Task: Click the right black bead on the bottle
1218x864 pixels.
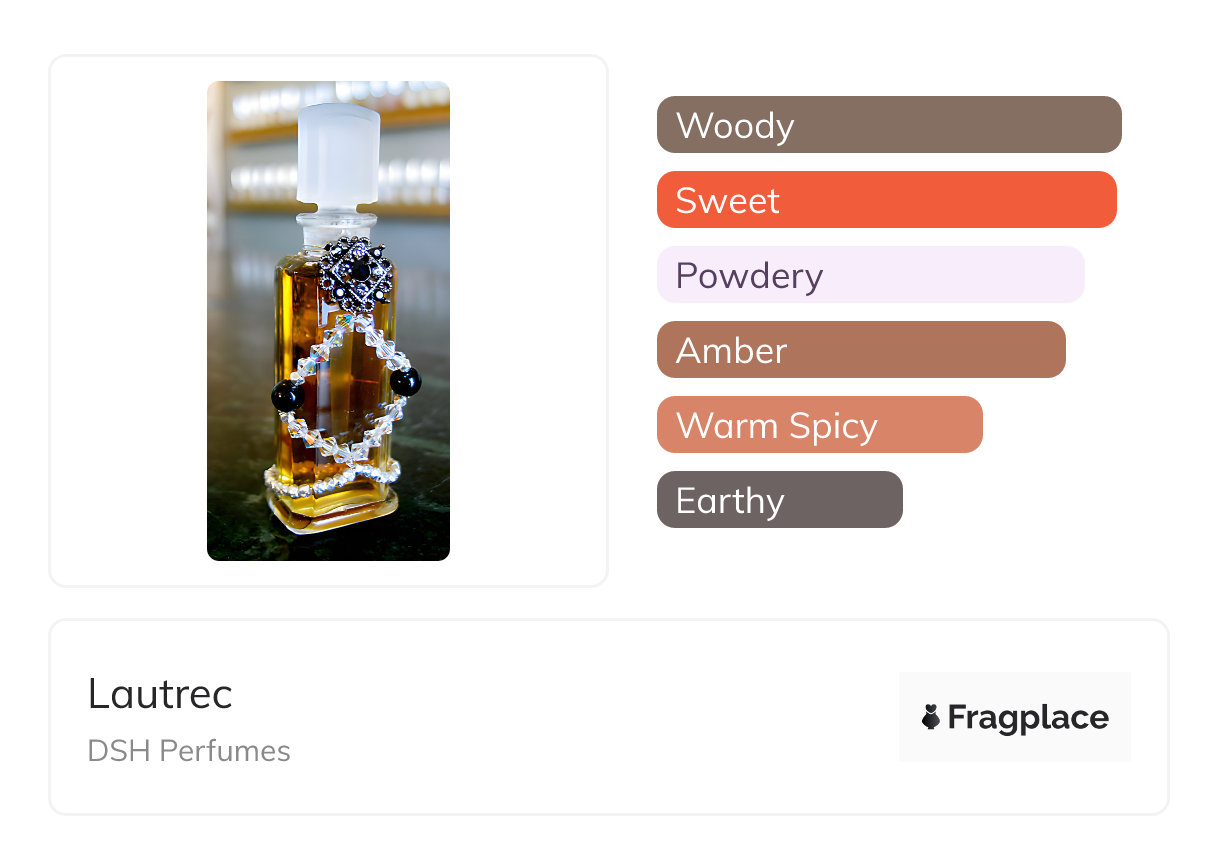Action: click(406, 381)
